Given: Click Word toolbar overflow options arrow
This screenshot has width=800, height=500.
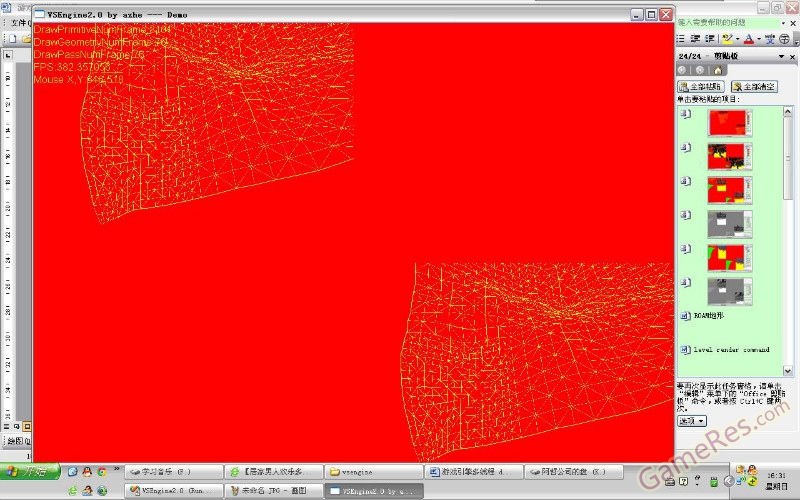Looking at the screenshot, I should click(x=796, y=39).
